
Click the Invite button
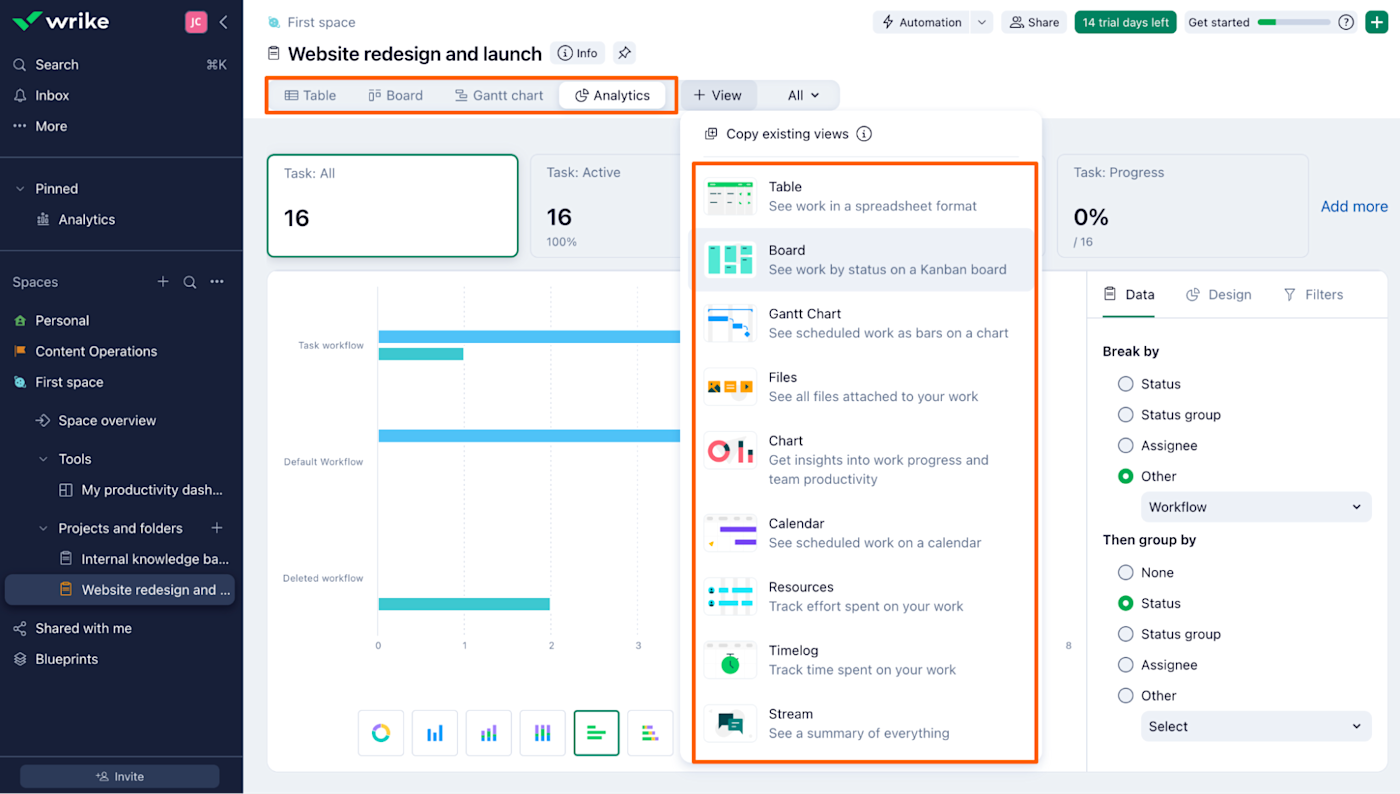point(120,776)
